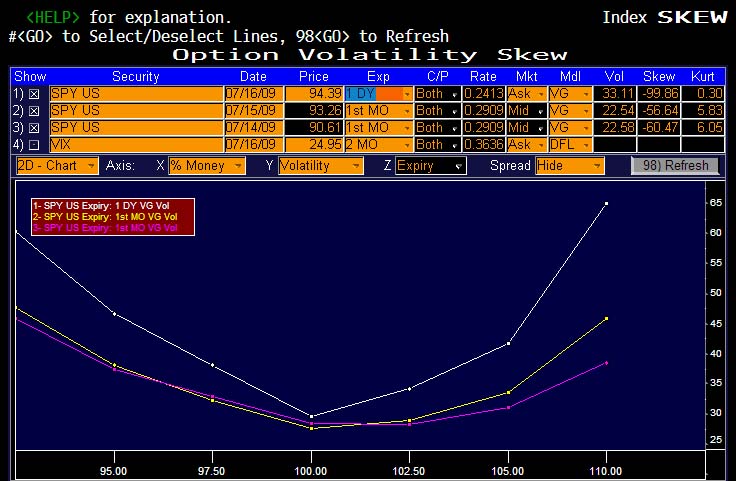Click the 0.3636 rate field
The height and width of the screenshot is (481, 736).
483,144
